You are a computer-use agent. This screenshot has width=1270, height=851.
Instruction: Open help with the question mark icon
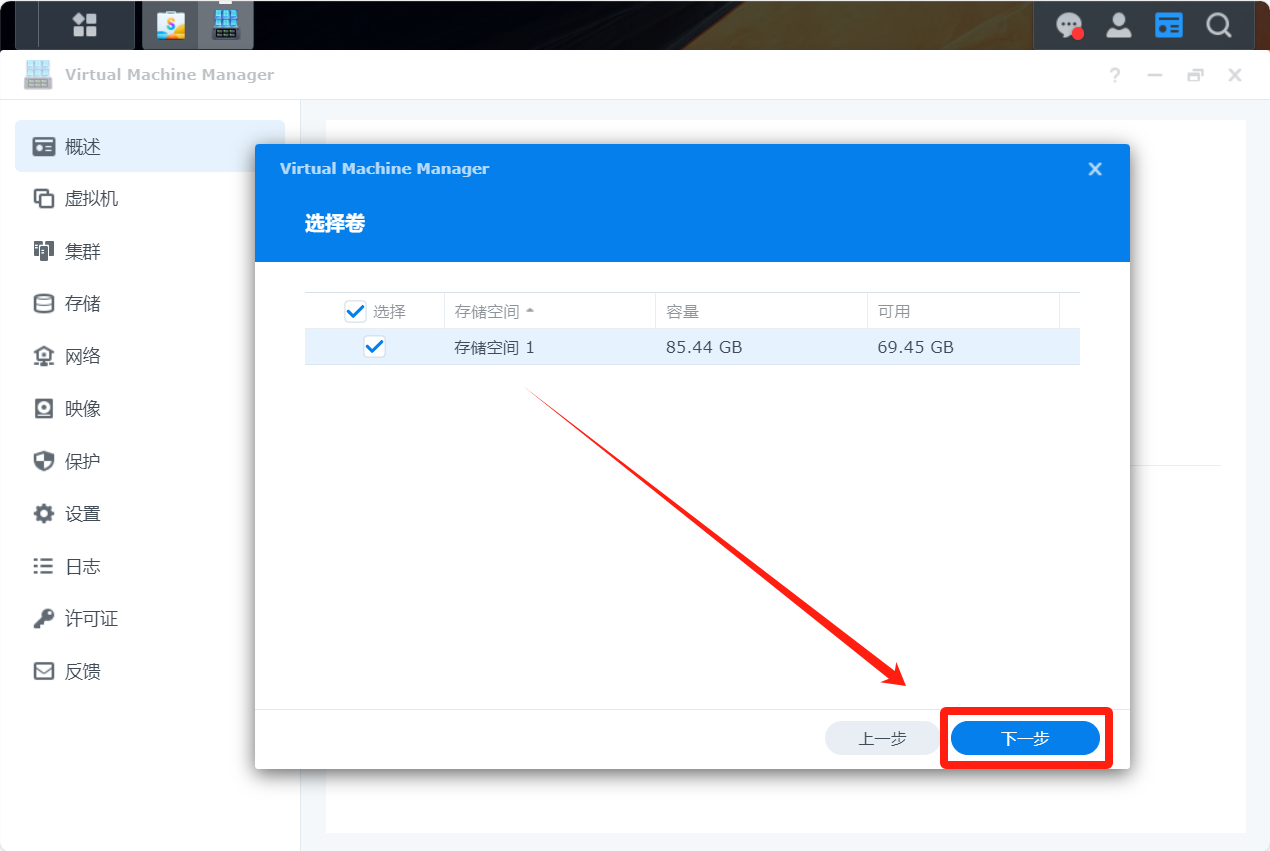[1115, 75]
